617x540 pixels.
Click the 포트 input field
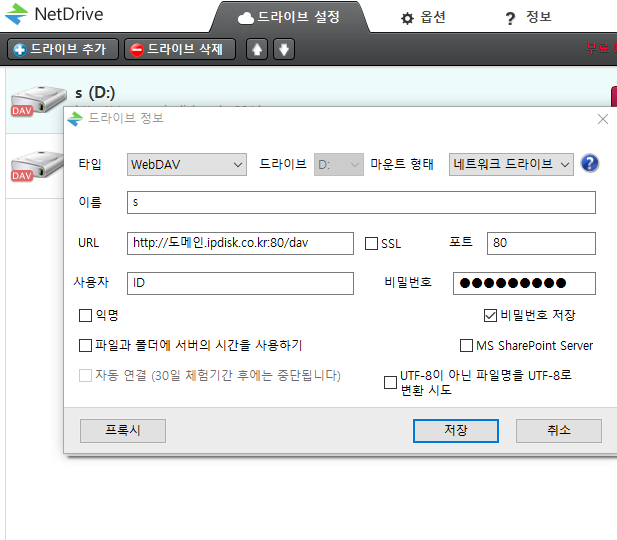[x=541, y=243]
